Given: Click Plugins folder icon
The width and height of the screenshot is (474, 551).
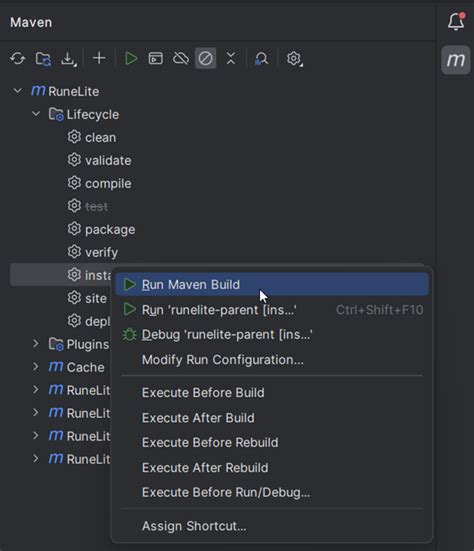Looking at the screenshot, I should click(x=56, y=344).
